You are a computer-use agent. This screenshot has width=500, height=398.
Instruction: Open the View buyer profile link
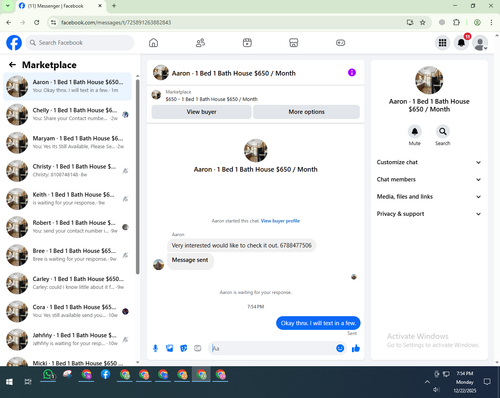pyautogui.click(x=280, y=221)
